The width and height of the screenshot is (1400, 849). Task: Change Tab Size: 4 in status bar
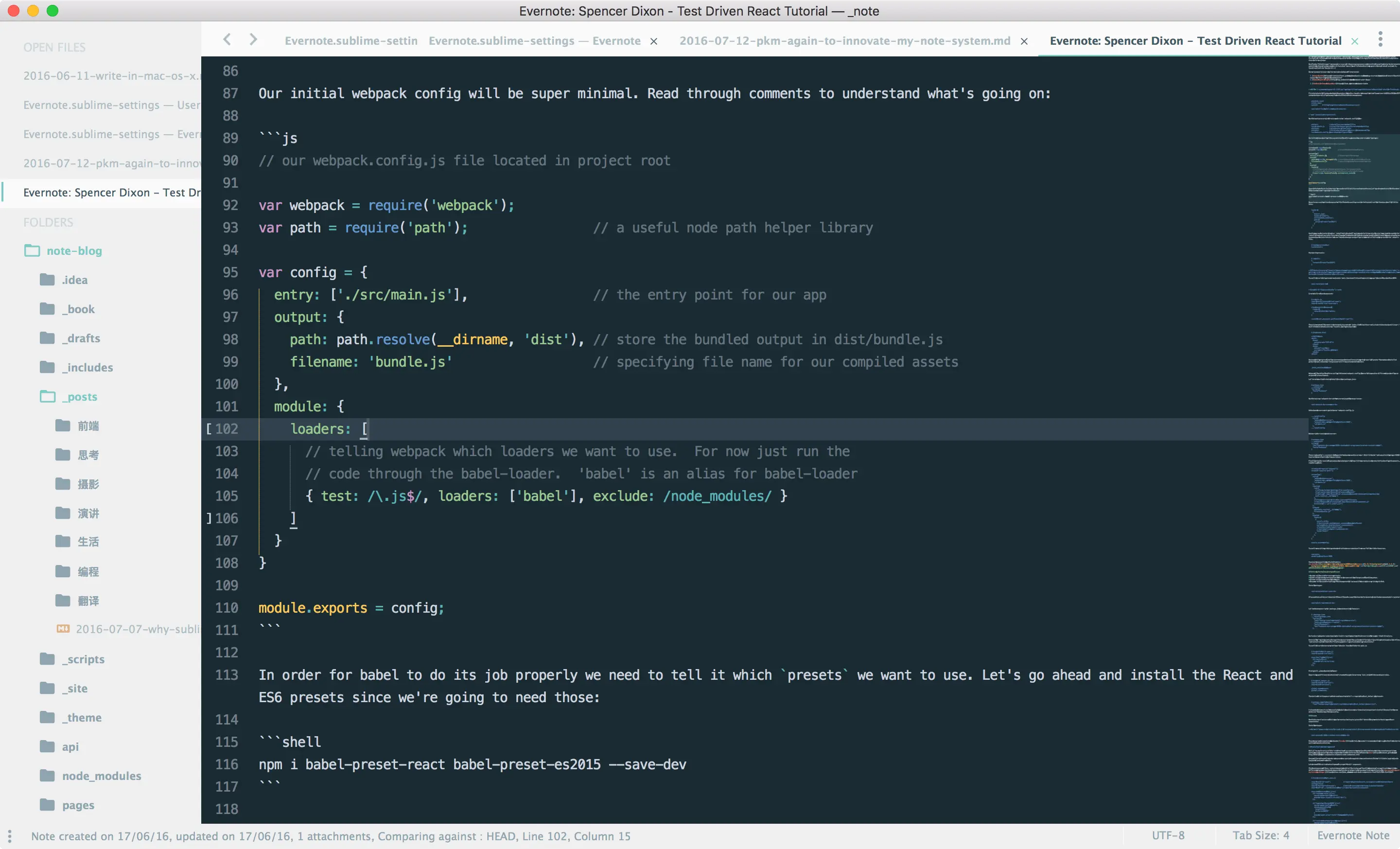(1260, 835)
